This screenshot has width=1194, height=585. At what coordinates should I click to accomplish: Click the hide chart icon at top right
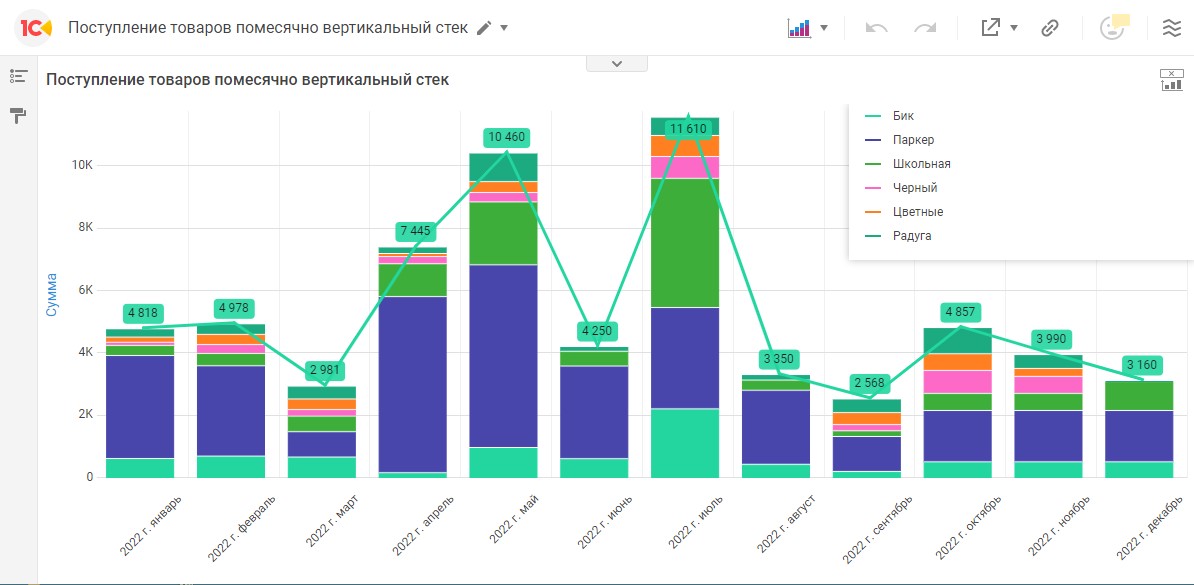click(x=1170, y=80)
